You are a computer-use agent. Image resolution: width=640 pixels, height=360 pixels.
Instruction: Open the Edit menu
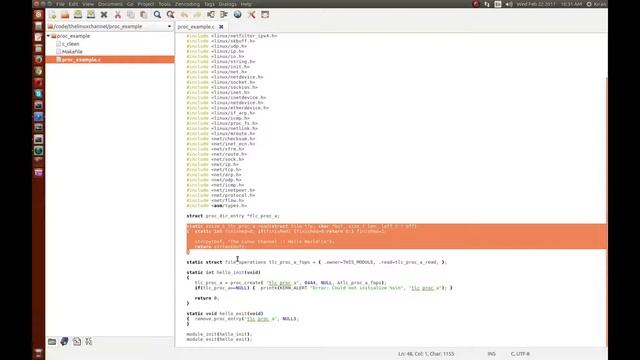pyautogui.click(x=73, y=4)
